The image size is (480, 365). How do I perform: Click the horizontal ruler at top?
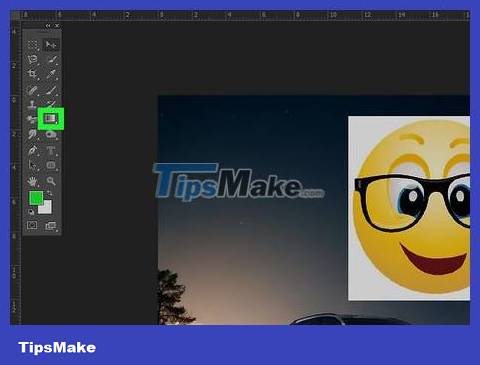pos(245,15)
